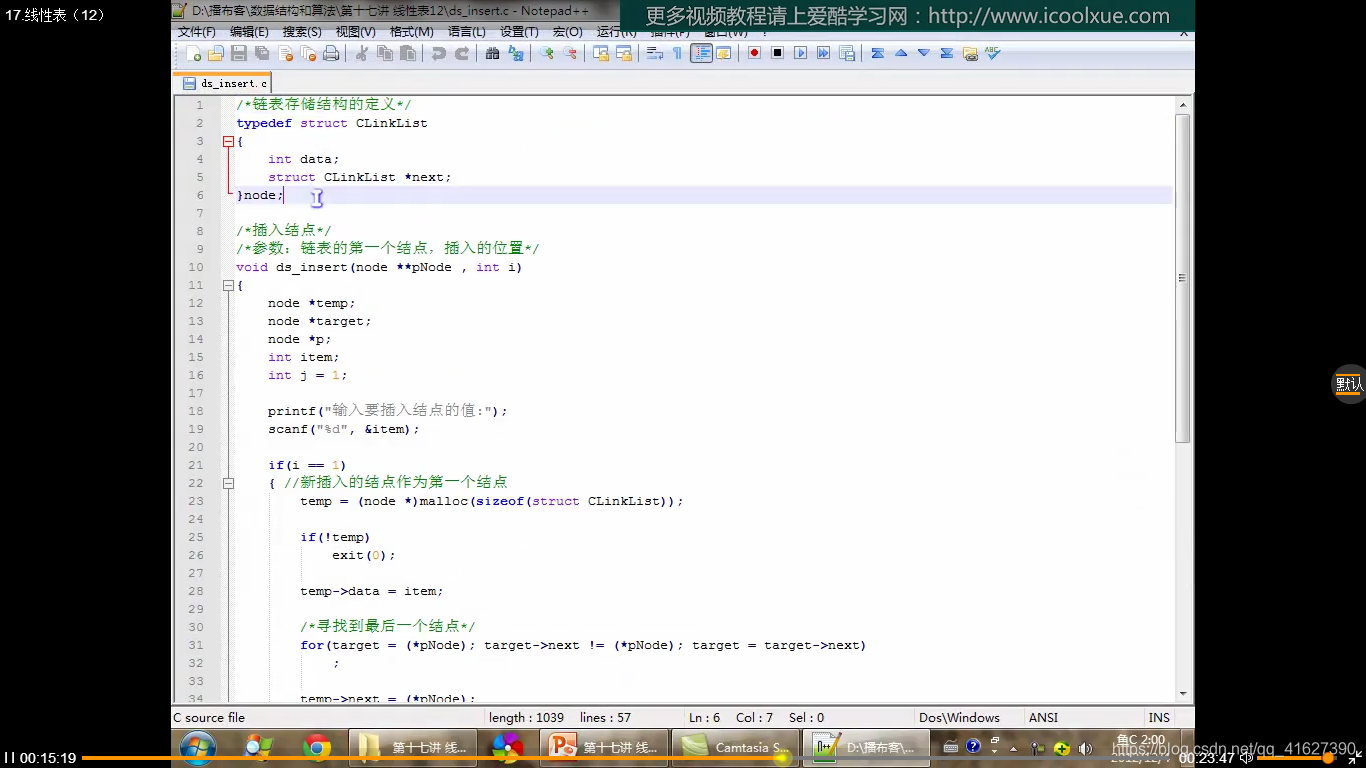Image resolution: width=1366 pixels, height=768 pixels.
Task: Switch to the PowerPoint taskbar item
Action: (x=604, y=747)
